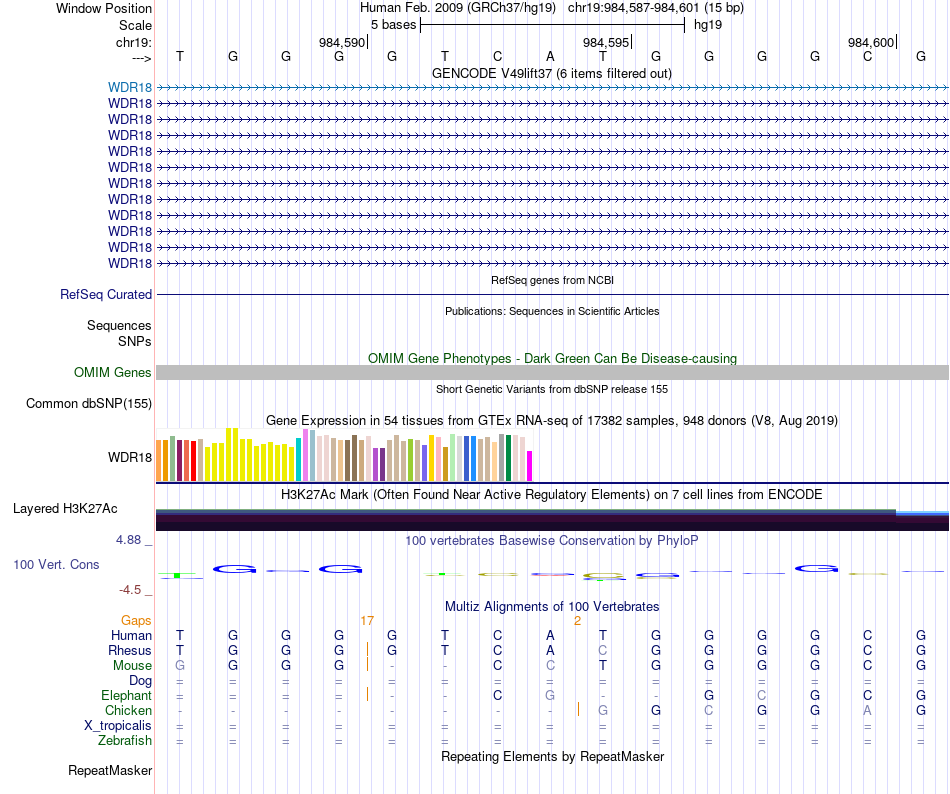Click the "Dog" species label
950x794 pixels.
(140, 680)
